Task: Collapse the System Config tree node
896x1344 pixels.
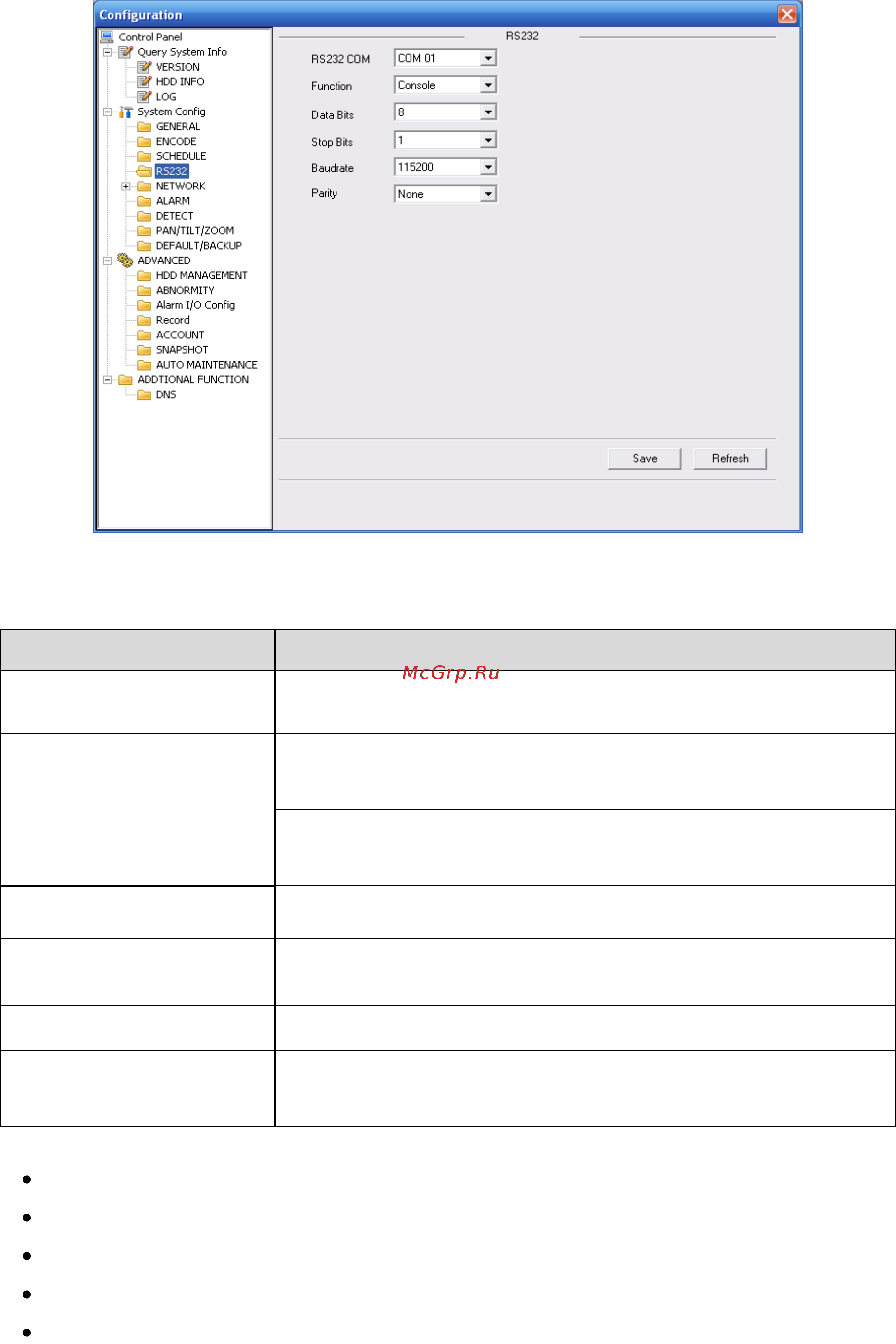Action: pos(107,112)
